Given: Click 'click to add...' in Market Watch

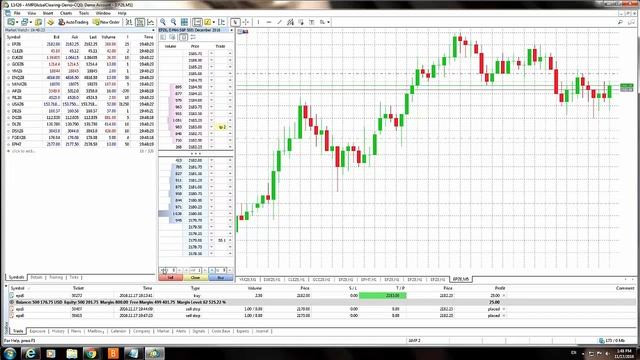Looking at the screenshot, I should 24,151.
